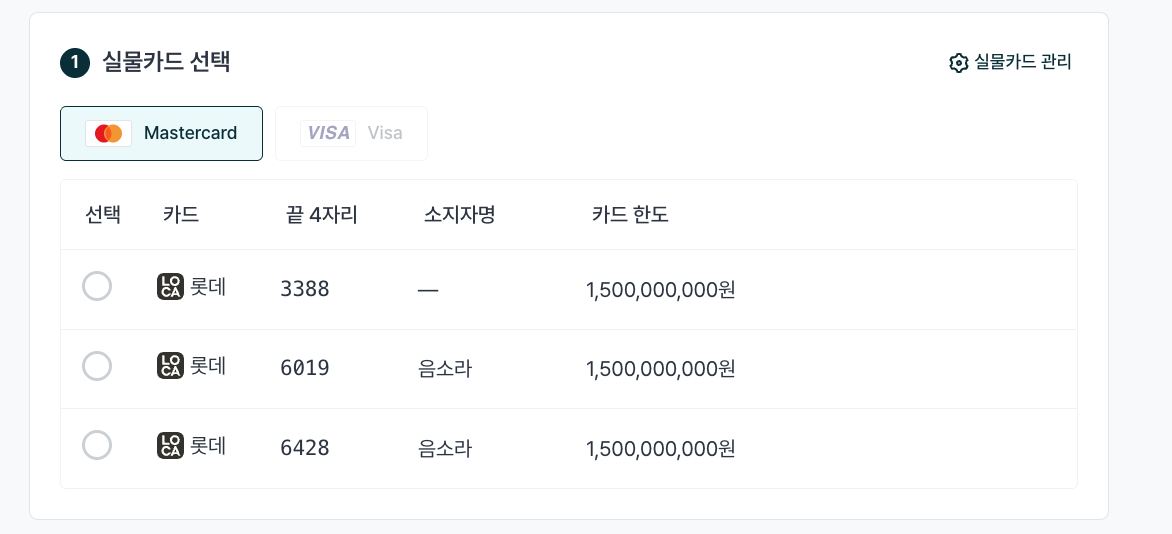The width and height of the screenshot is (1172, 534).
Task: Click the LOCA icon in the 3388 row
Action: click(x=170, y=286)
